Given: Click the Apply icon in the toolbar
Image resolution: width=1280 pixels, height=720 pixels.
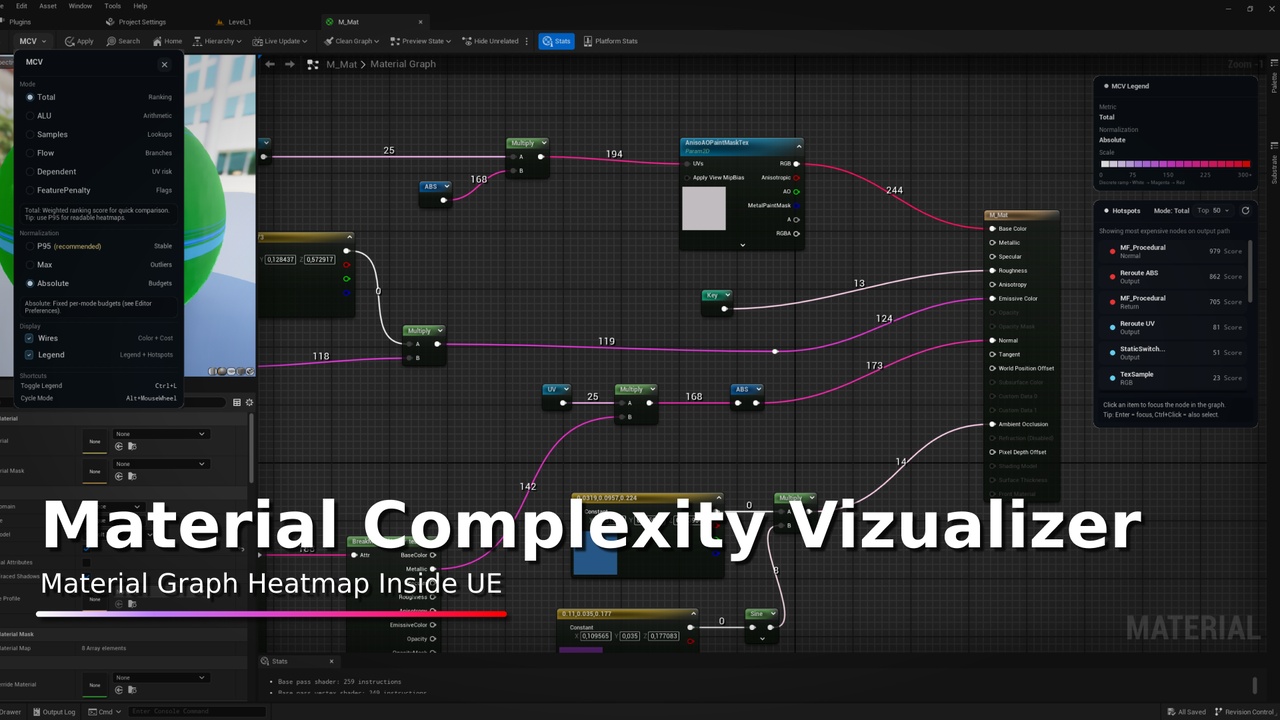Looking at the screenshot, I should [70, 41].
